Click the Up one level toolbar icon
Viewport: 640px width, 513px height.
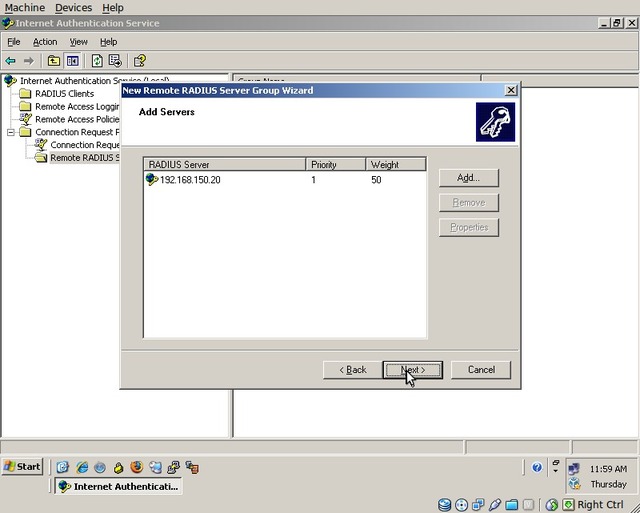click(54, 61)
